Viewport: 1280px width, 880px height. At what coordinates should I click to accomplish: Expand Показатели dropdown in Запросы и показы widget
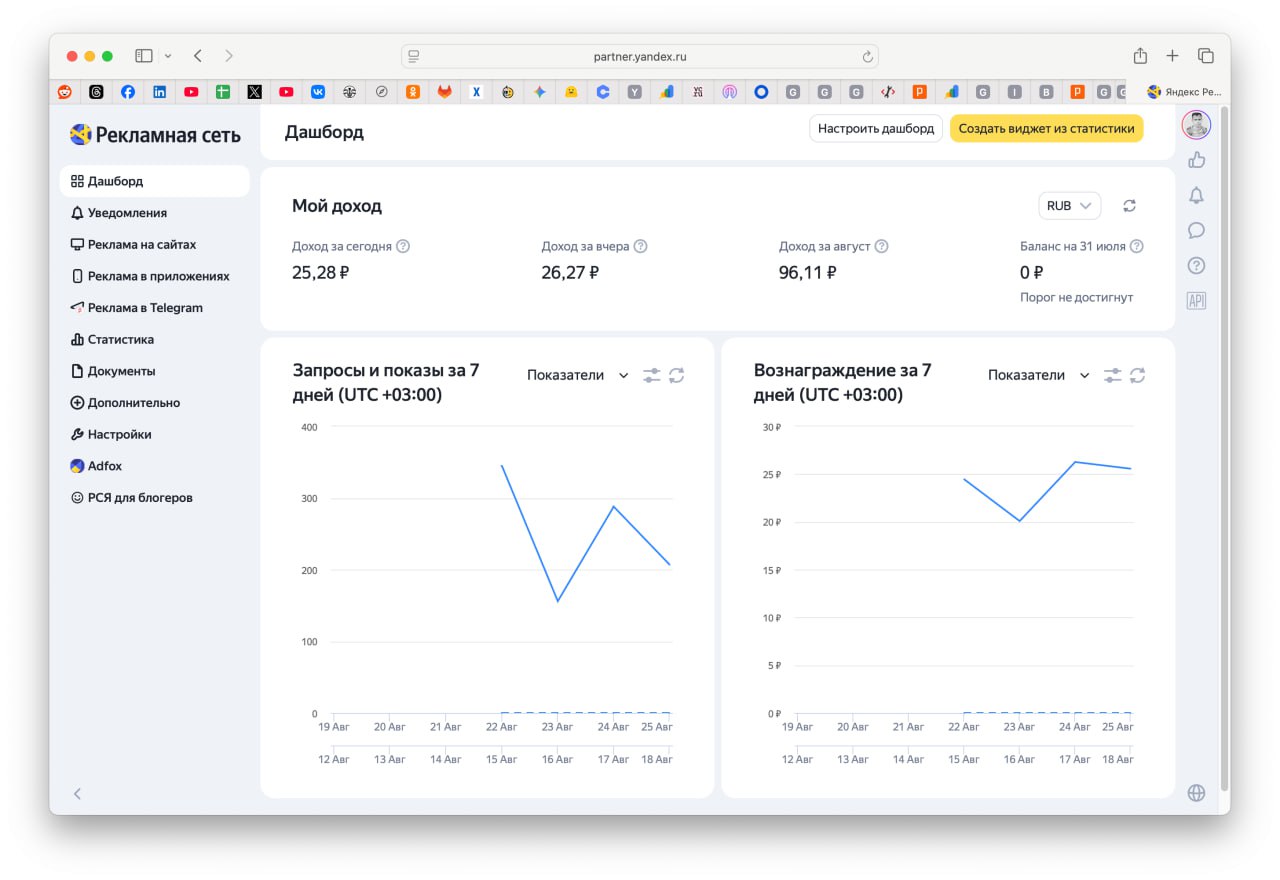pyautogui.click(x=578, y=375)
